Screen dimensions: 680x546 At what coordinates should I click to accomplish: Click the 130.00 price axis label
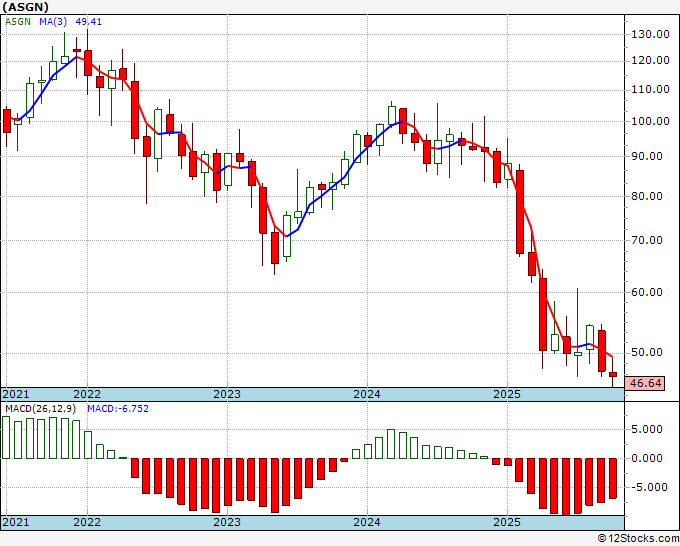650,34
